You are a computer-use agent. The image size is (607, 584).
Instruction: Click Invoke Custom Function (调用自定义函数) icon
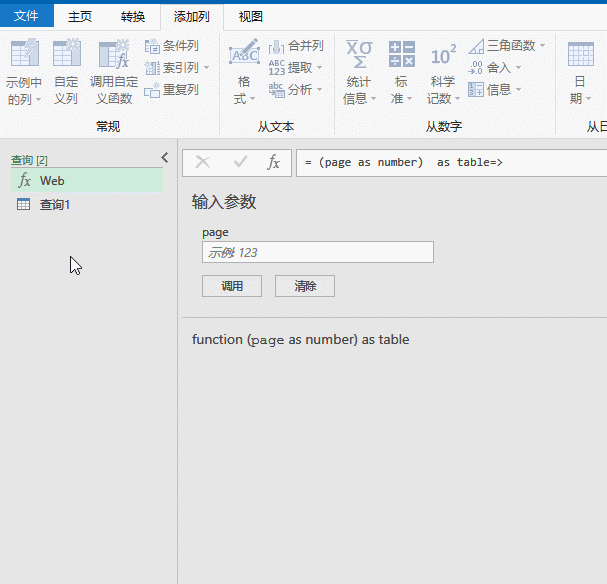tap(114, 53)
